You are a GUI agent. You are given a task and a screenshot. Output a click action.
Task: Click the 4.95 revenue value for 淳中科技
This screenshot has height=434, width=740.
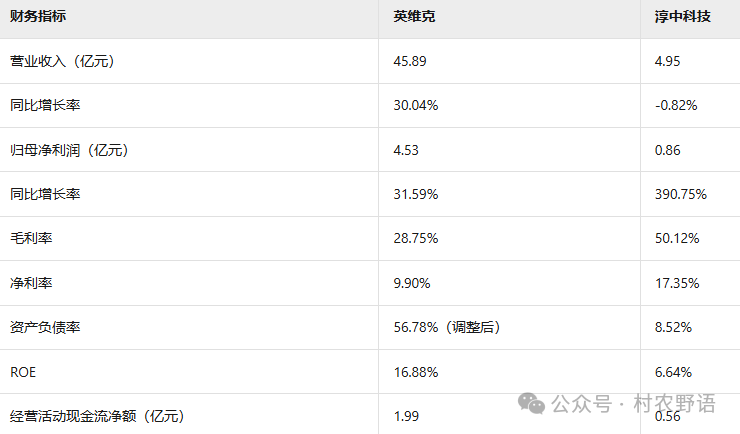[x=667, y=61]
